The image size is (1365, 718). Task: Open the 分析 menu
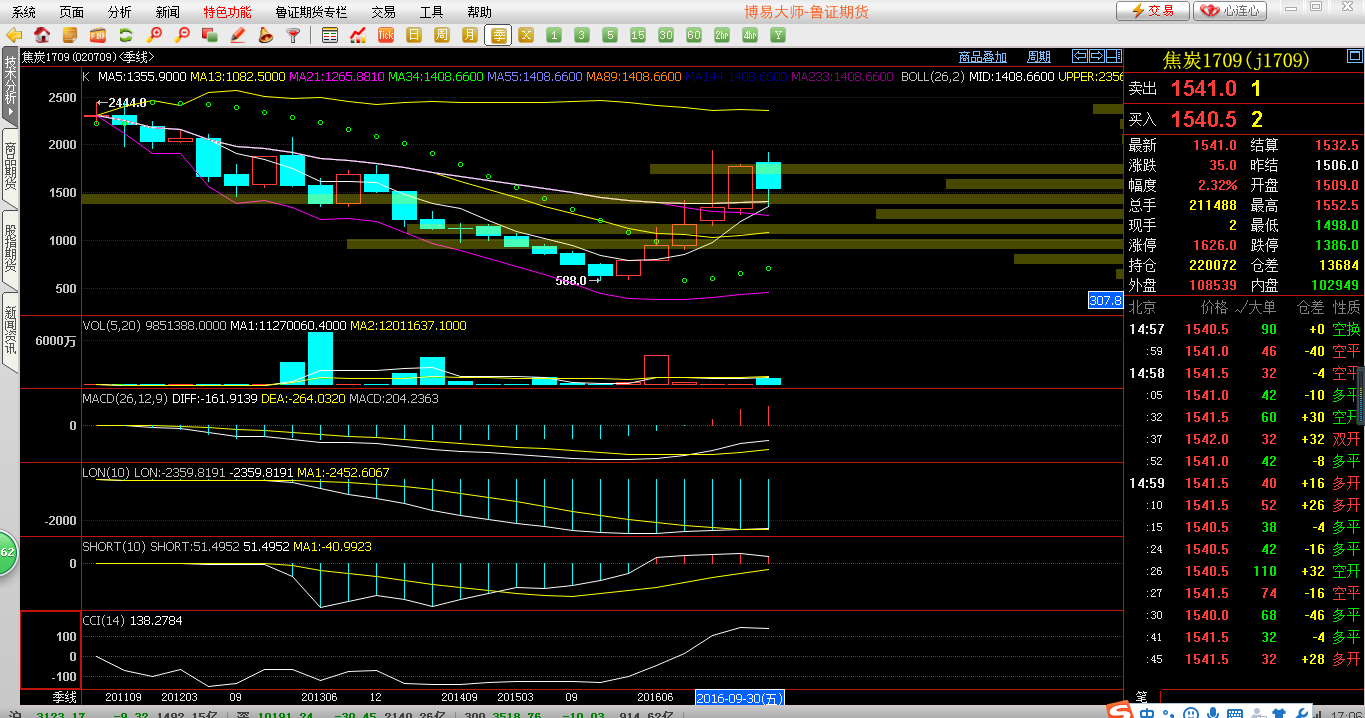point(119,12)
